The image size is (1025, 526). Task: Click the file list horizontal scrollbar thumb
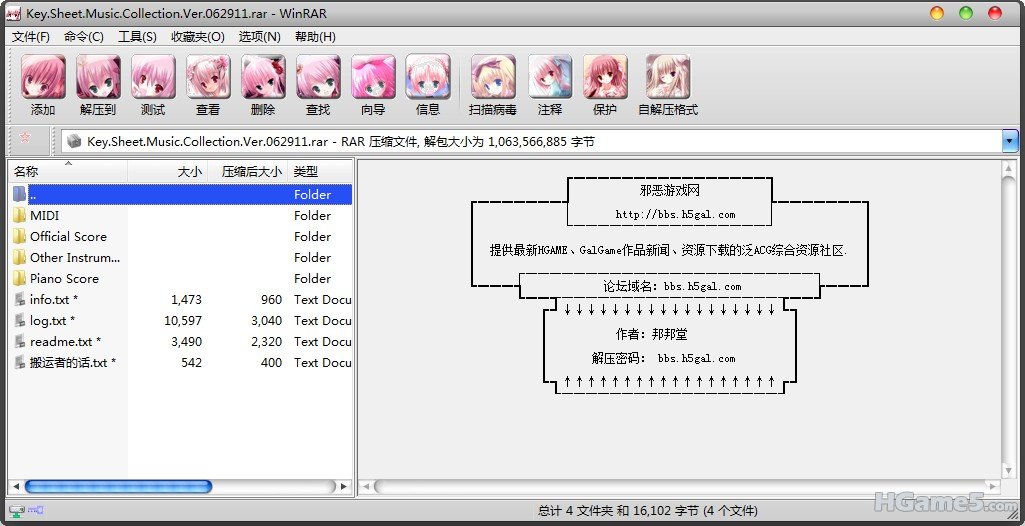coord(118,486)
